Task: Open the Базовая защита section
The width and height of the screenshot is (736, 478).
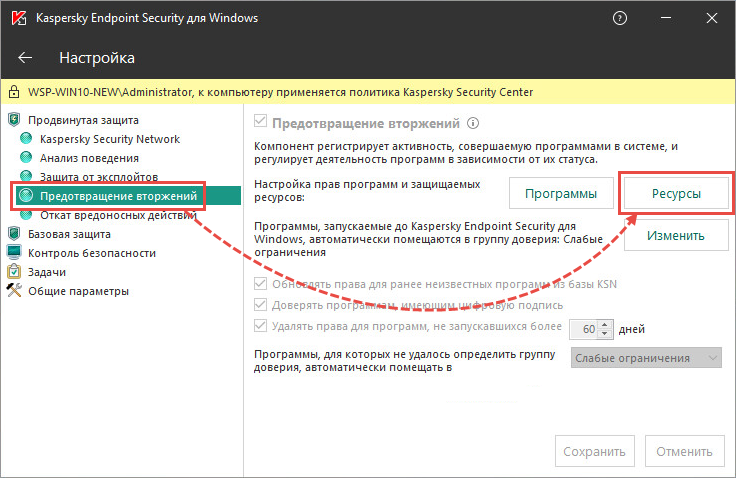Action: (69, 234)
